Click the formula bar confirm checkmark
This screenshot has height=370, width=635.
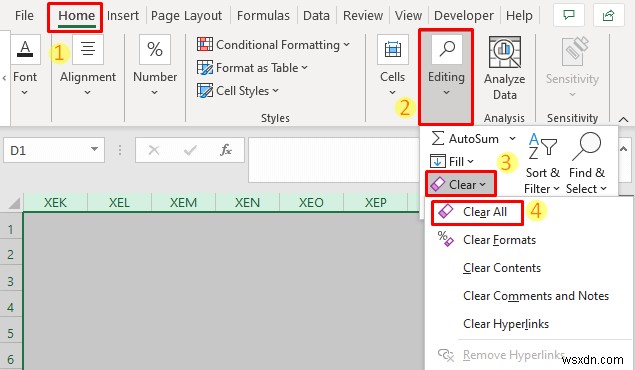pos(190,150)
